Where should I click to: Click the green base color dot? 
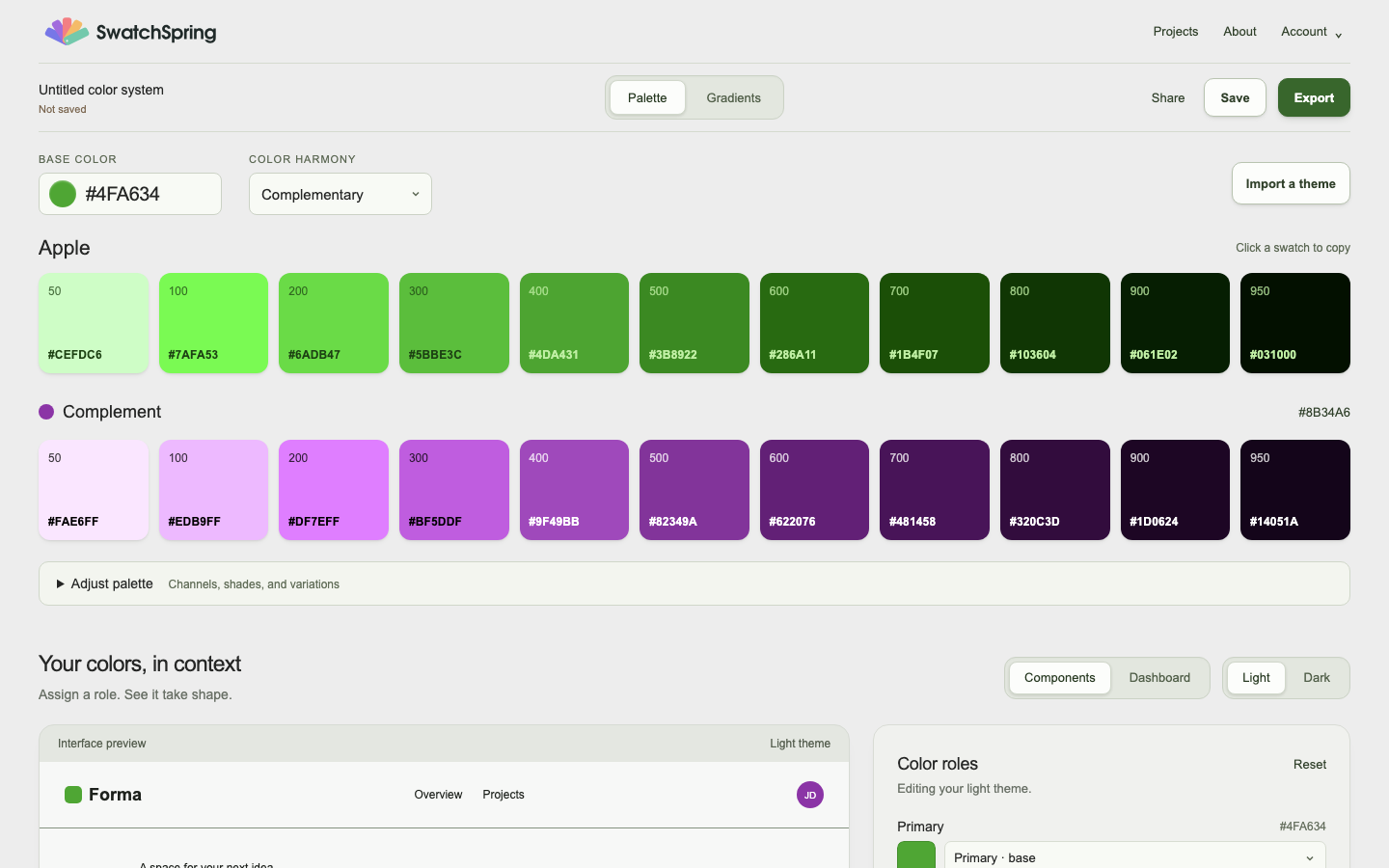coord(63,194)
